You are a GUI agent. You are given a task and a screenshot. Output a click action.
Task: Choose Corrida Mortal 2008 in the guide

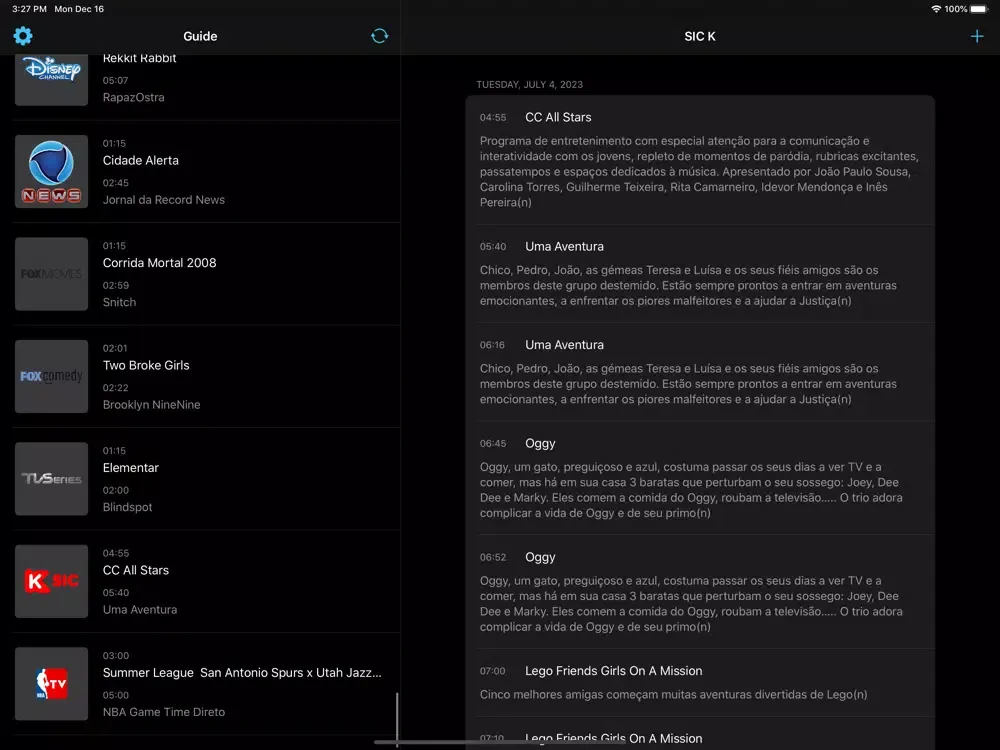159,263
